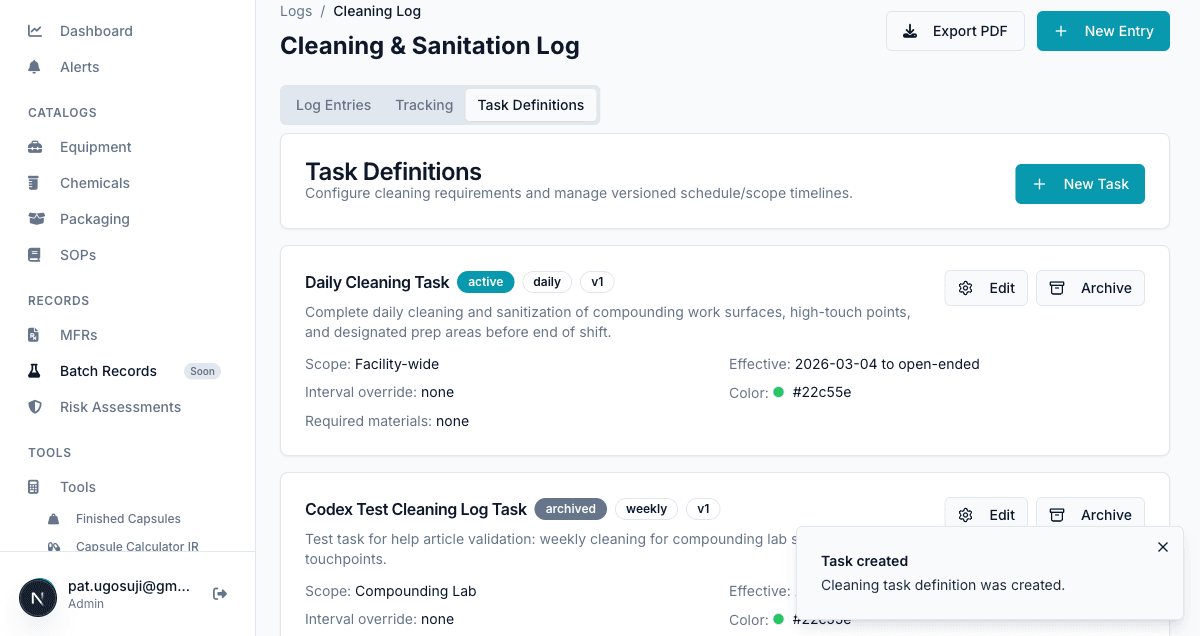Select the Alerts bell icon
1200x636 pixels.
[34, 67]
